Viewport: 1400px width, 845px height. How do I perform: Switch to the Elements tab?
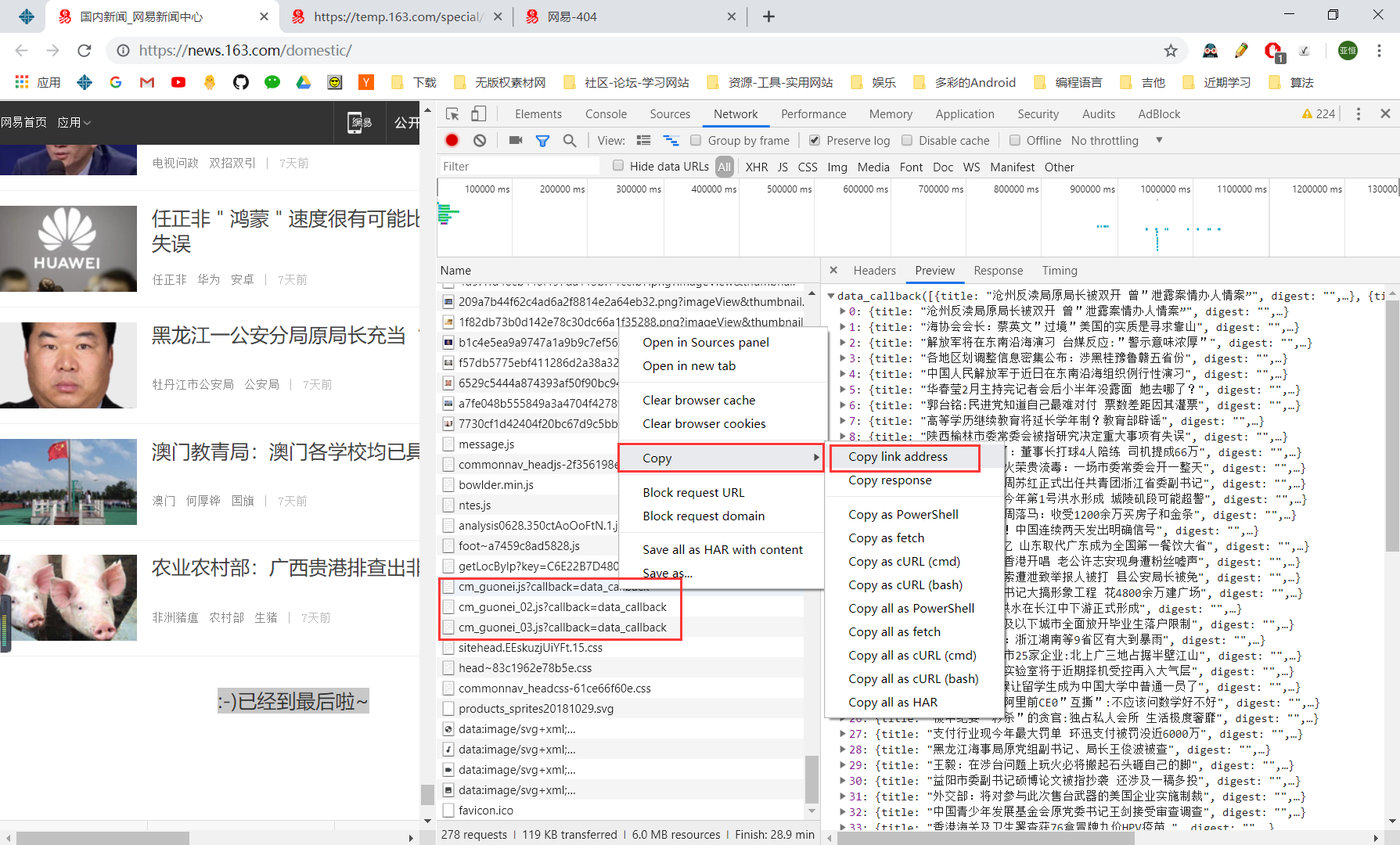tap(538, 113)
